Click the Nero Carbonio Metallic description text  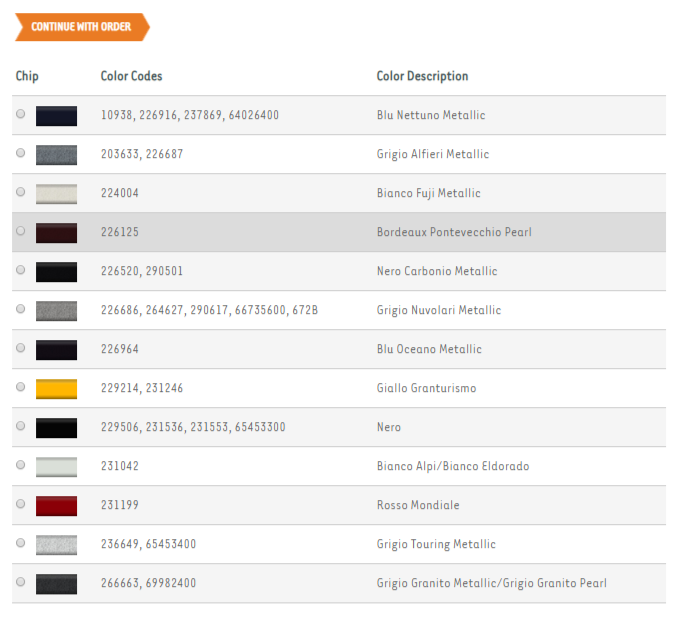(x=436, y=271)
